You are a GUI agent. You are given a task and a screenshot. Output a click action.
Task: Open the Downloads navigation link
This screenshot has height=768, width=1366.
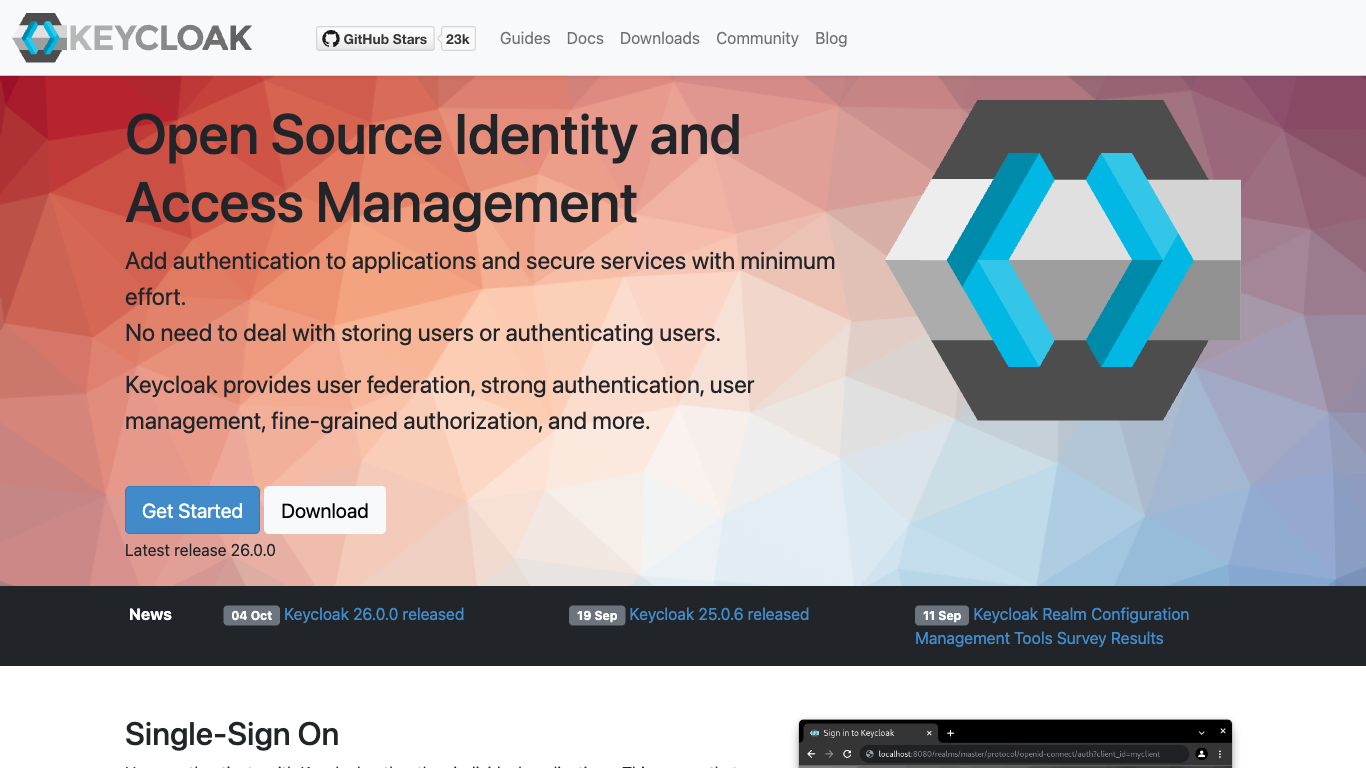660,38
